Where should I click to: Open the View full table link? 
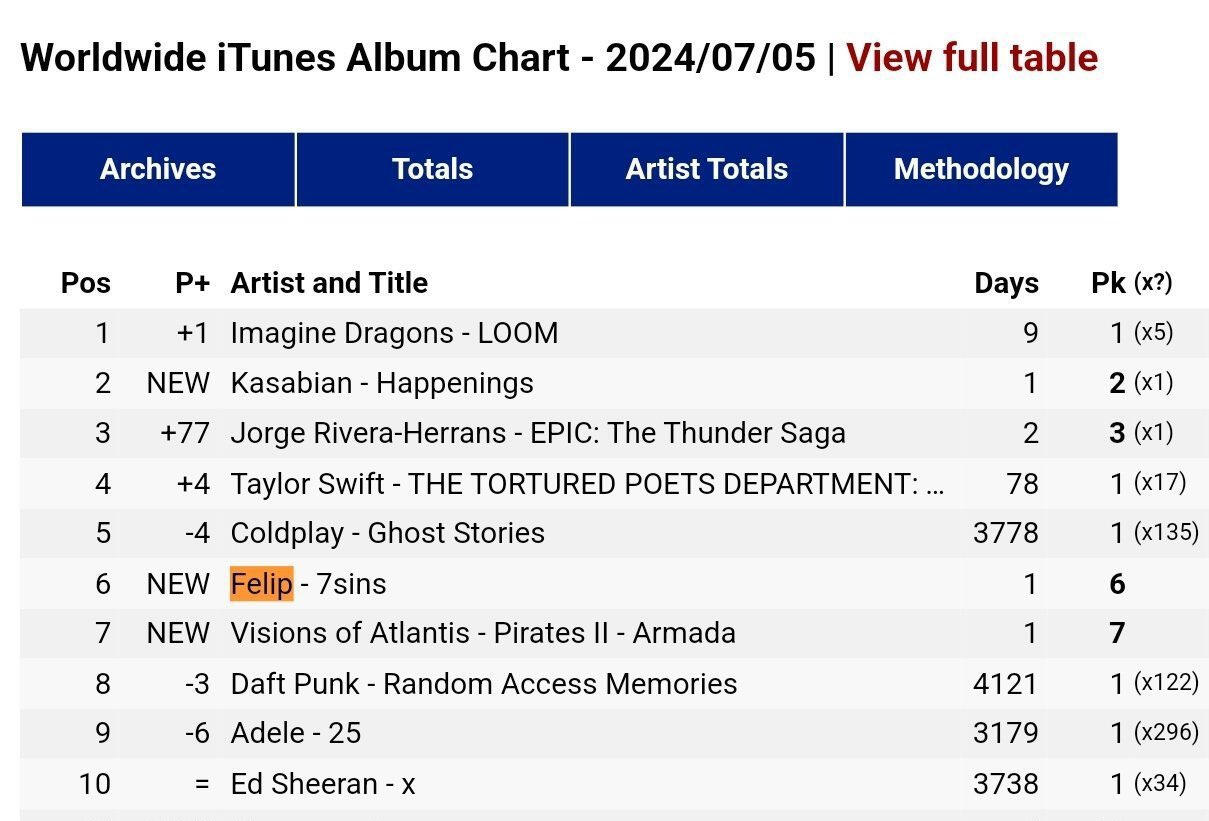(x=971, y=58)
